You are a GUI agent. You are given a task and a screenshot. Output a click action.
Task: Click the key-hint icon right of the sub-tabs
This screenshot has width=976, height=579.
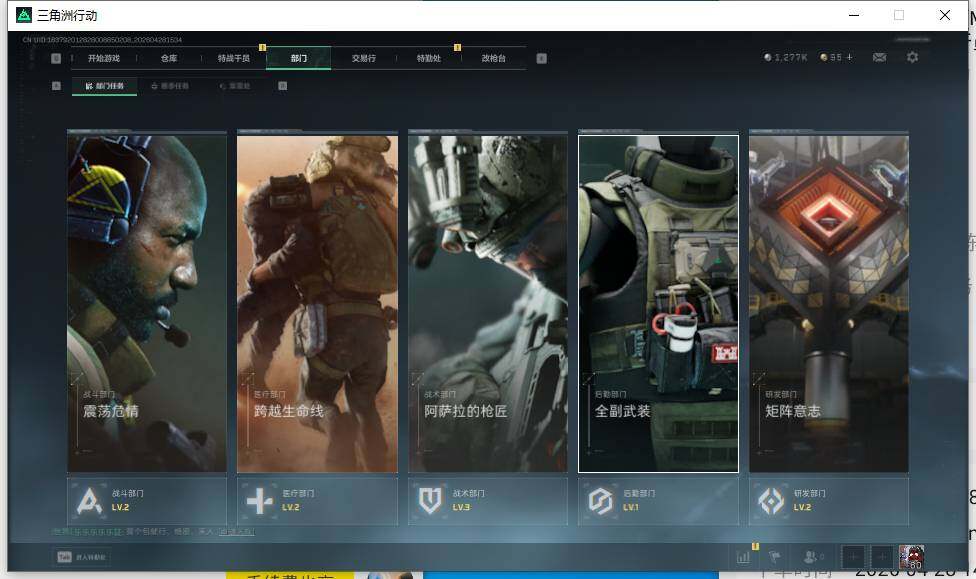283,86
